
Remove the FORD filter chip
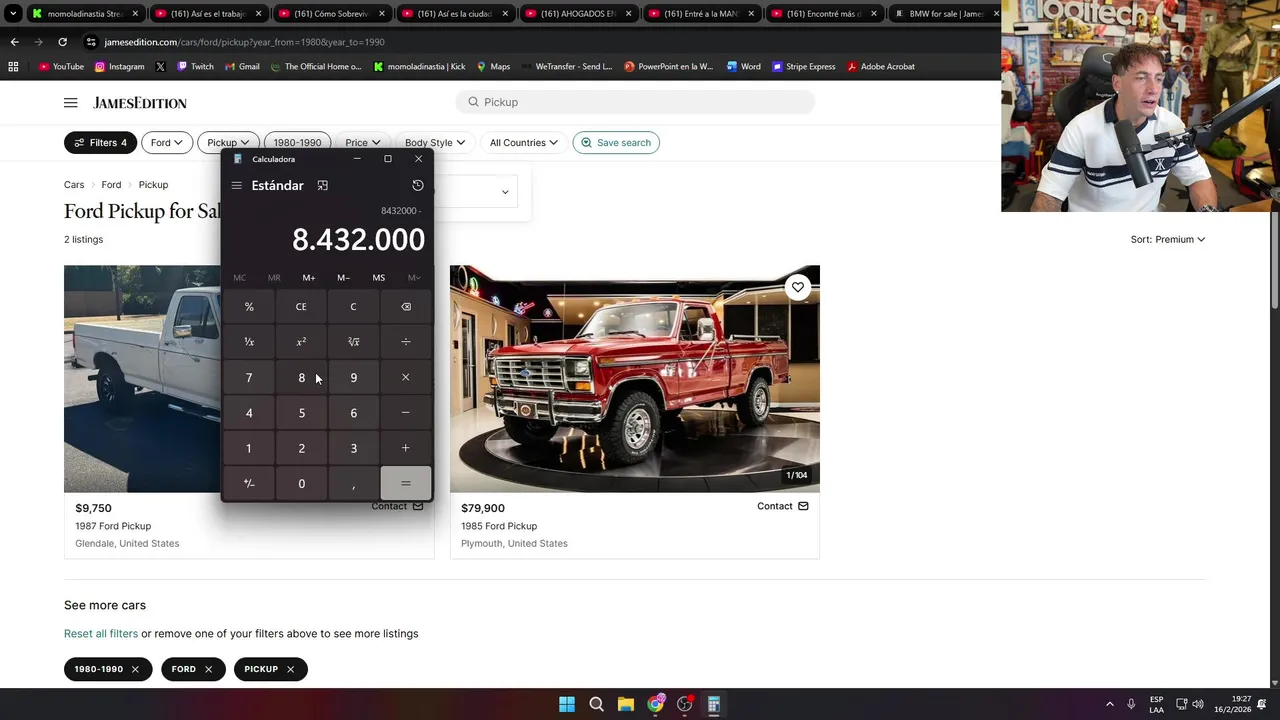pyautogui.click(x=208, y=669)
